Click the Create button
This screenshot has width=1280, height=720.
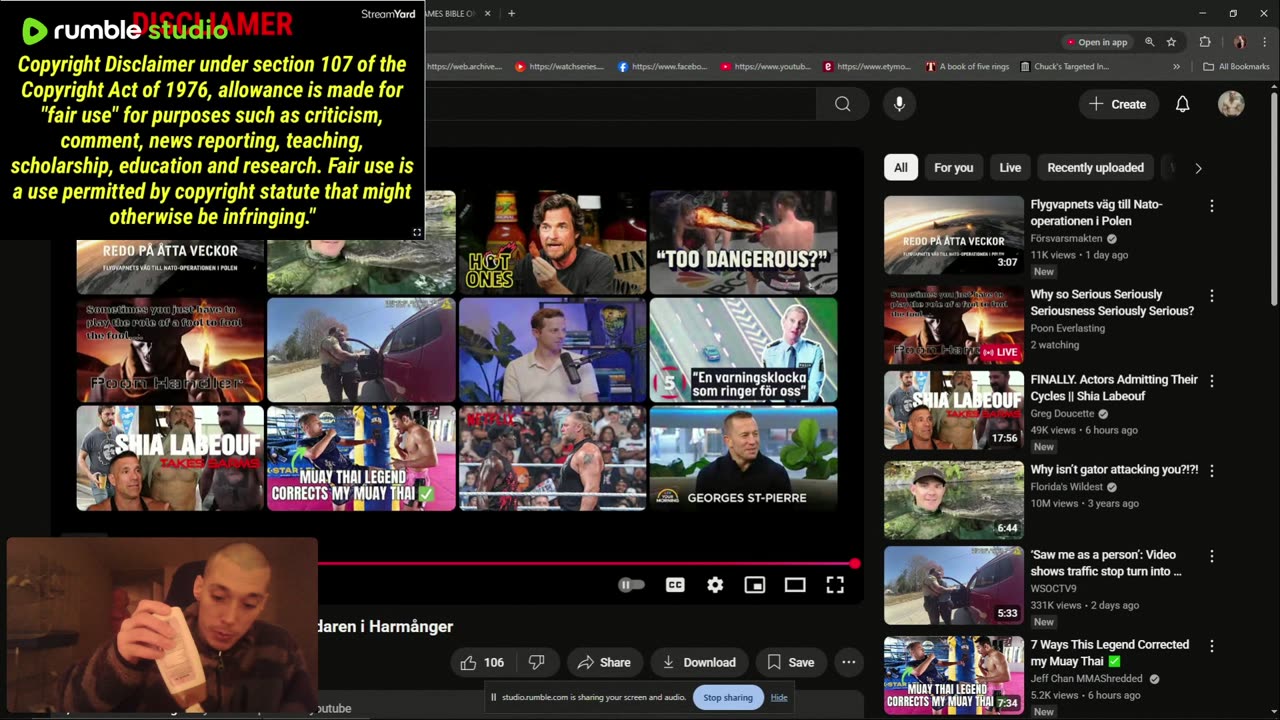pos(1118,104)
